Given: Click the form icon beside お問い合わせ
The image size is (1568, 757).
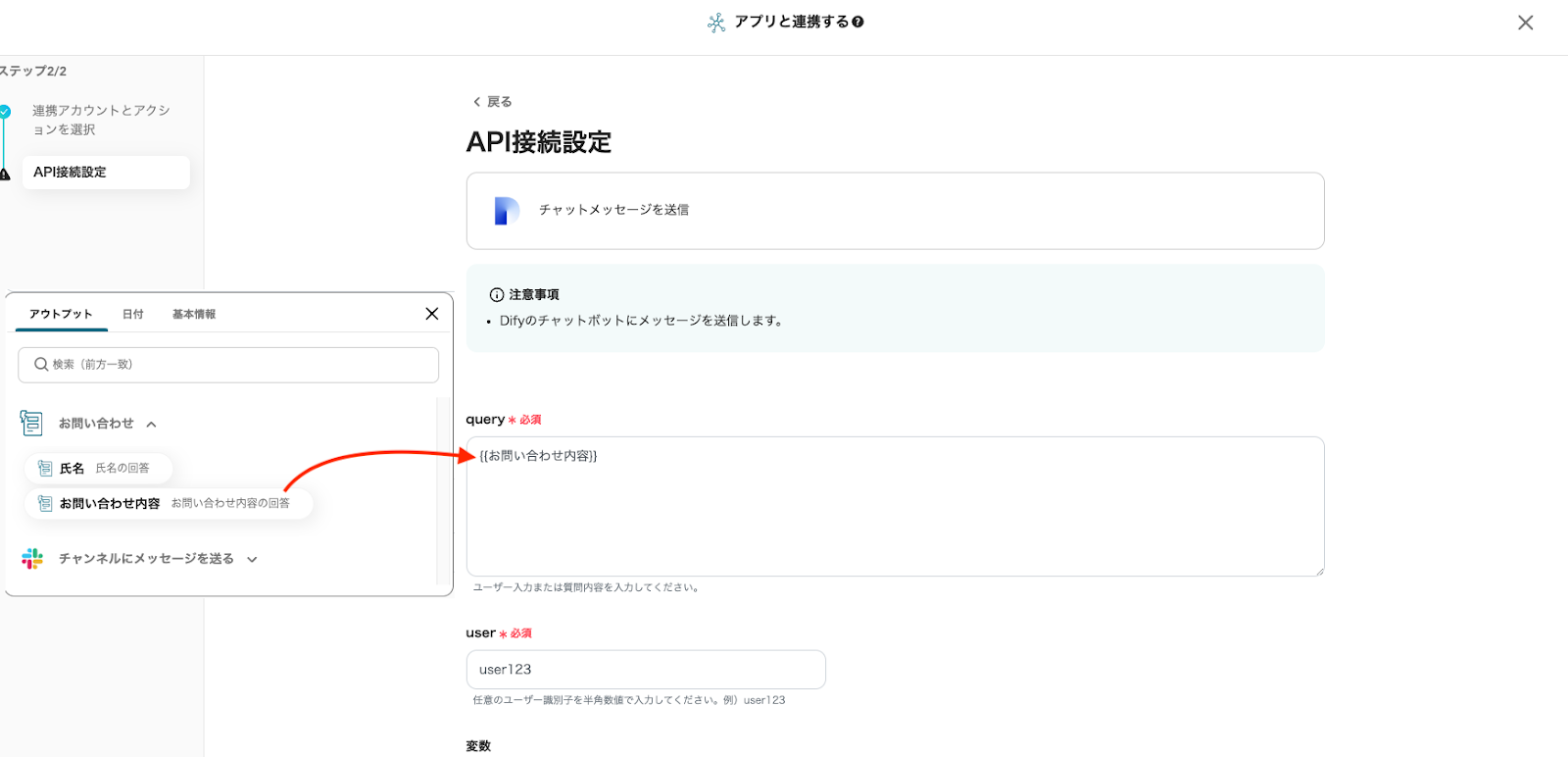Looking at the screenshot, I should 31,423.
